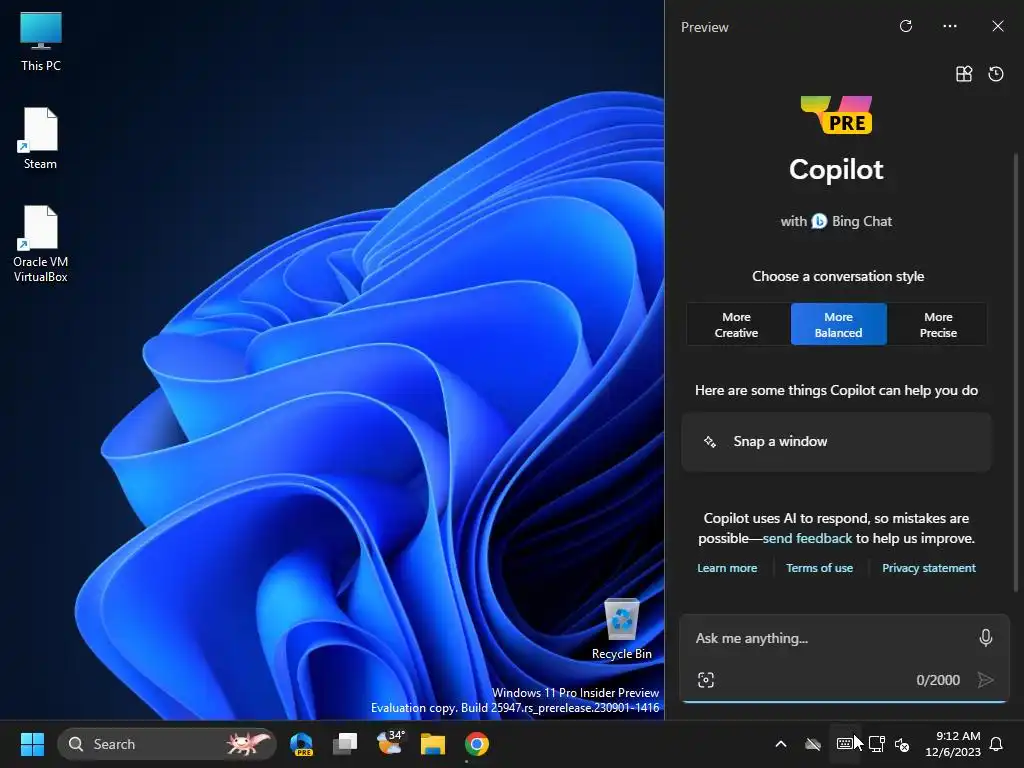The image size is (1024, 768).
Task: Show hidden system tray icons
Action: [780, 744]
